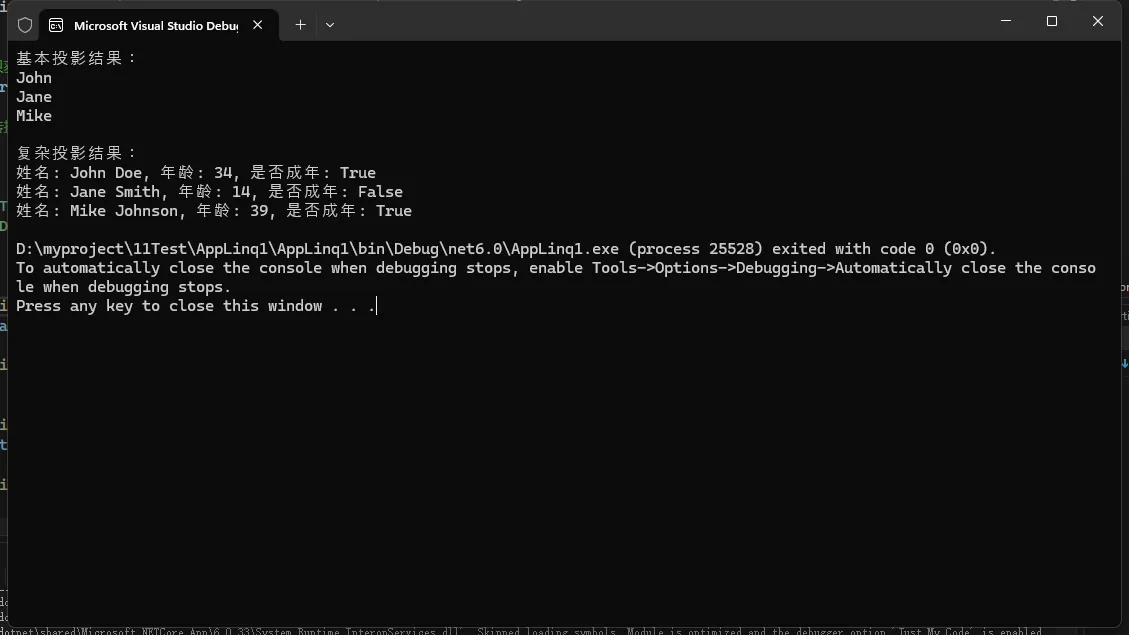Click the 复杂投影结果 heading line
1129x635 pixels.
pos(76,153)
